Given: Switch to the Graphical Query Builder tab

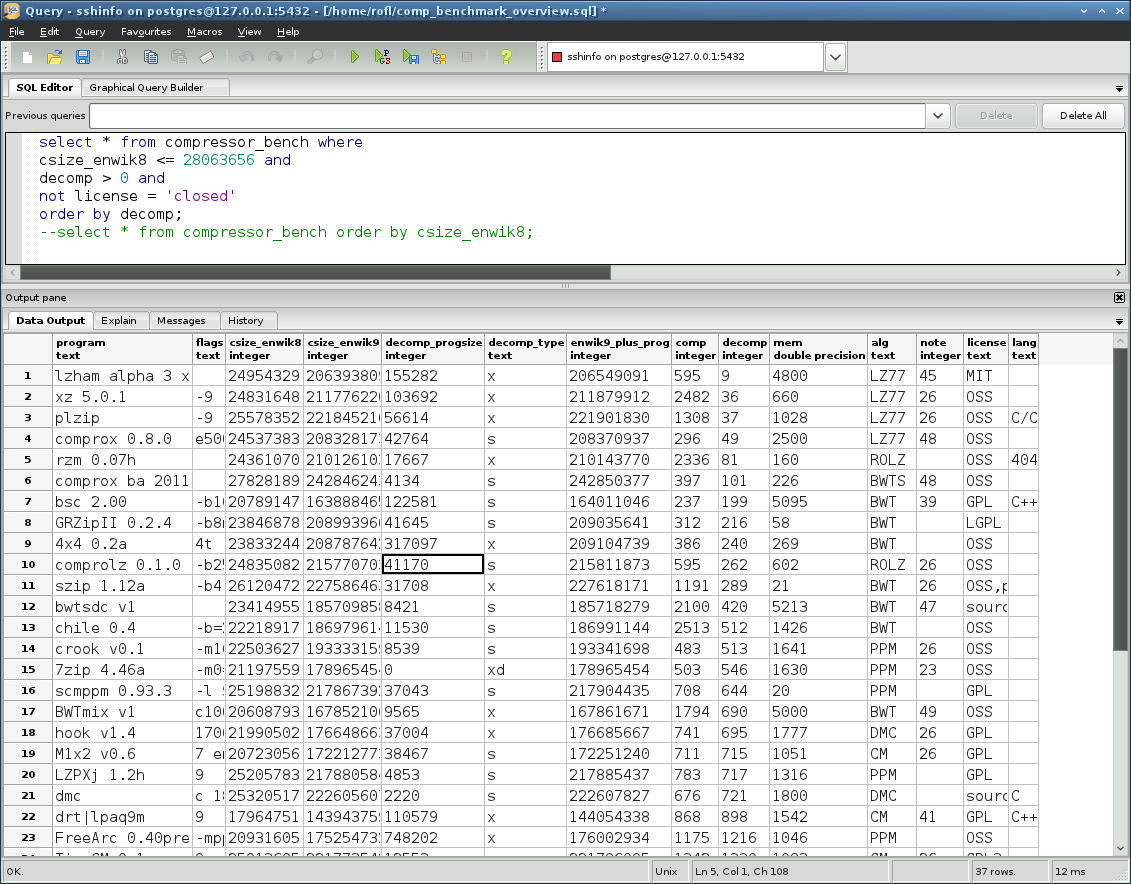Looking at the screenshot, I should pyautogui.click(x=146, y=87).
